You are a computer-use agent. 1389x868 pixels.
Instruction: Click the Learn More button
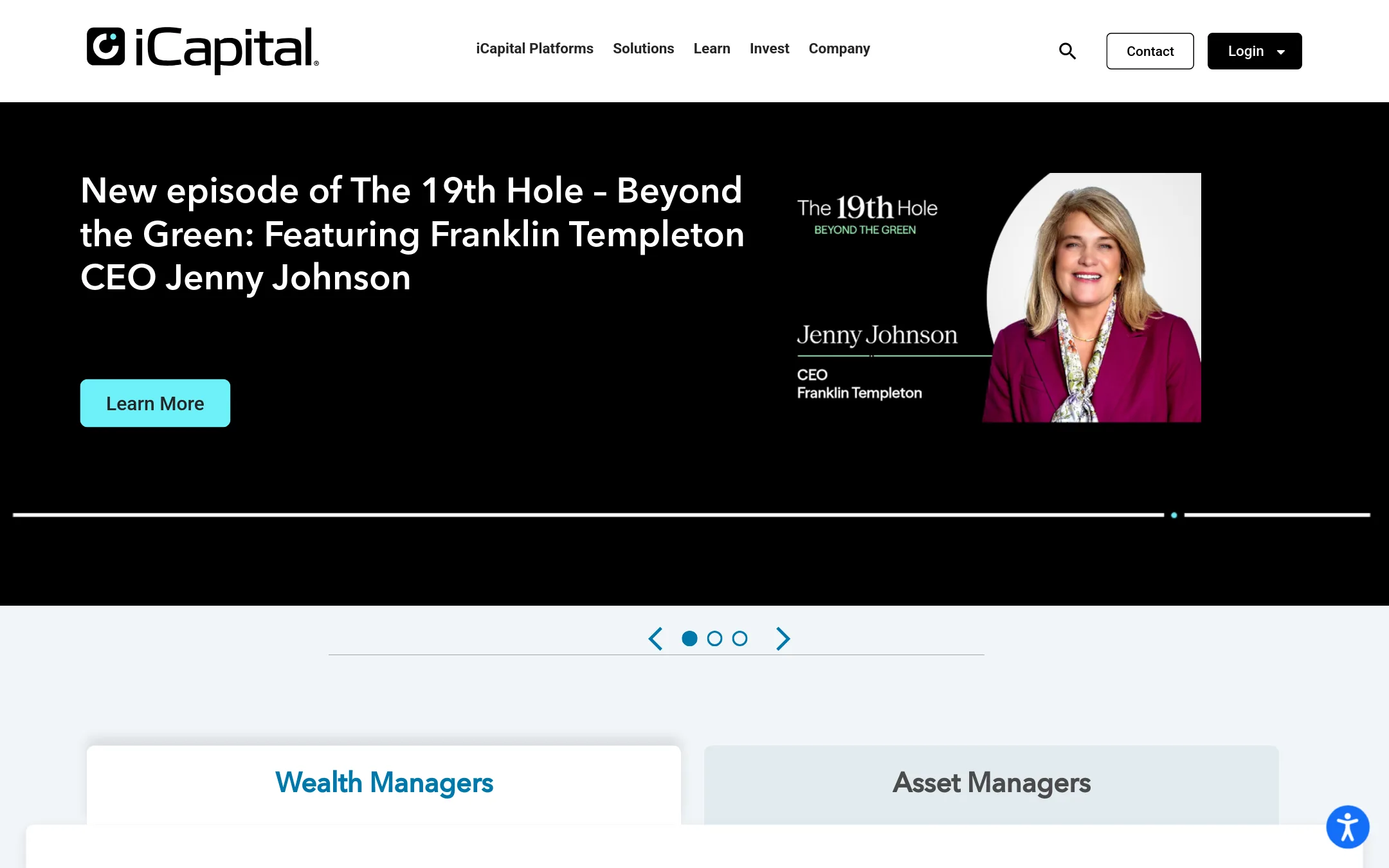[x=155, y=403]
